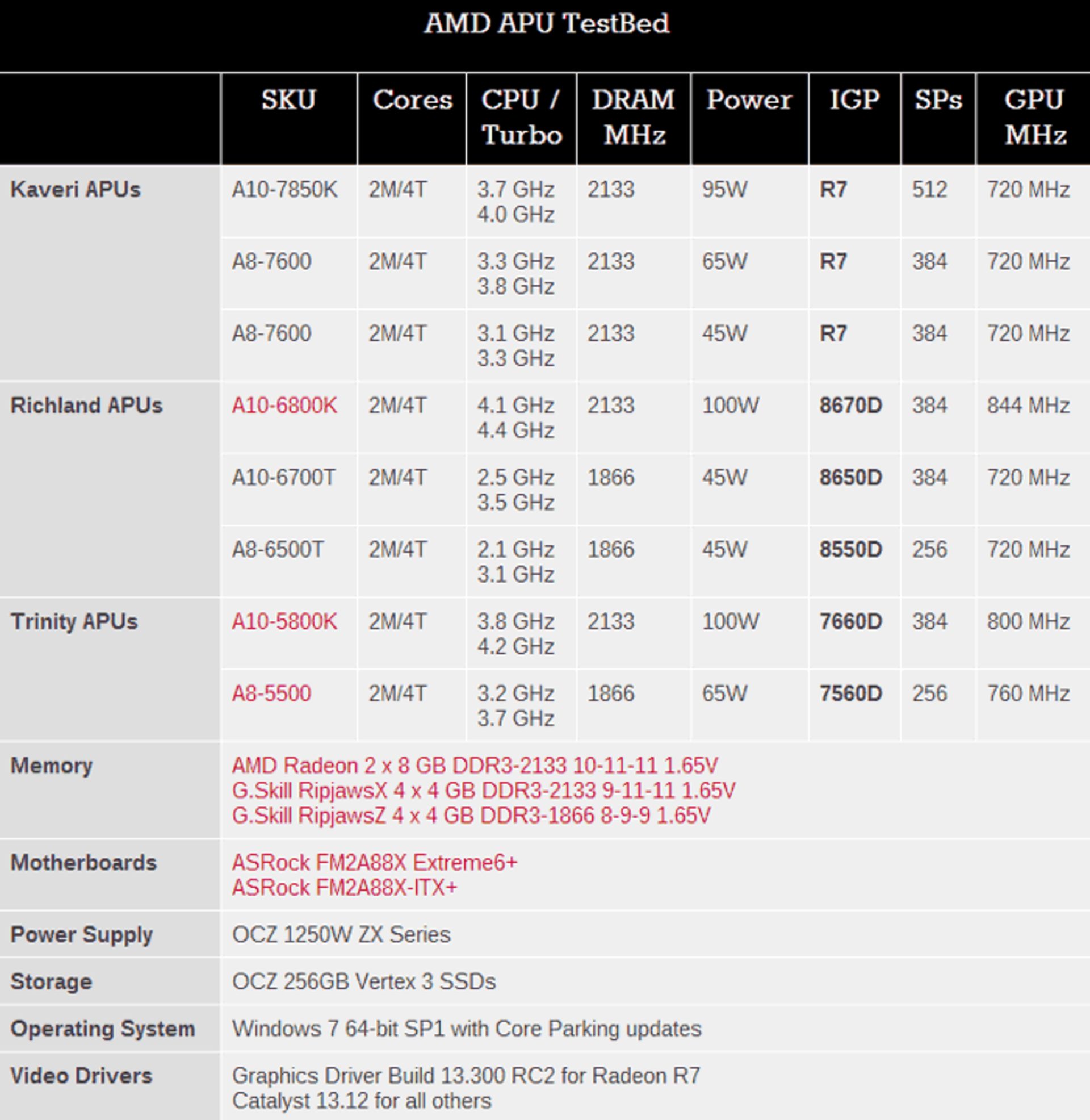Click the GPU MHz column header
Screen dimensions: 1090x1120
[1034, 118]
